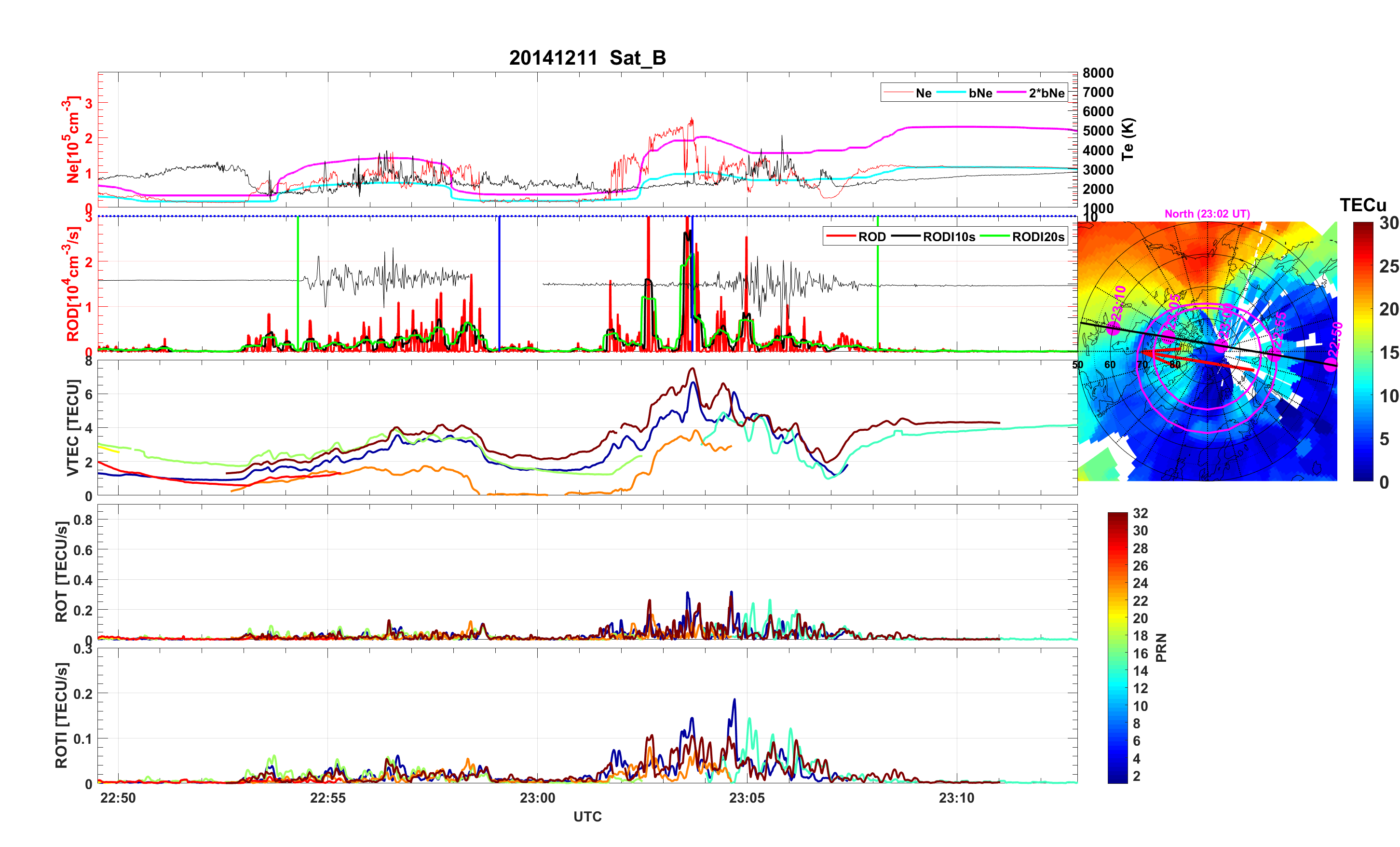This screenshot has width=1400, height=847.
Task: Click the magenta 22:50 marker on map
Action: (1331, 364)
